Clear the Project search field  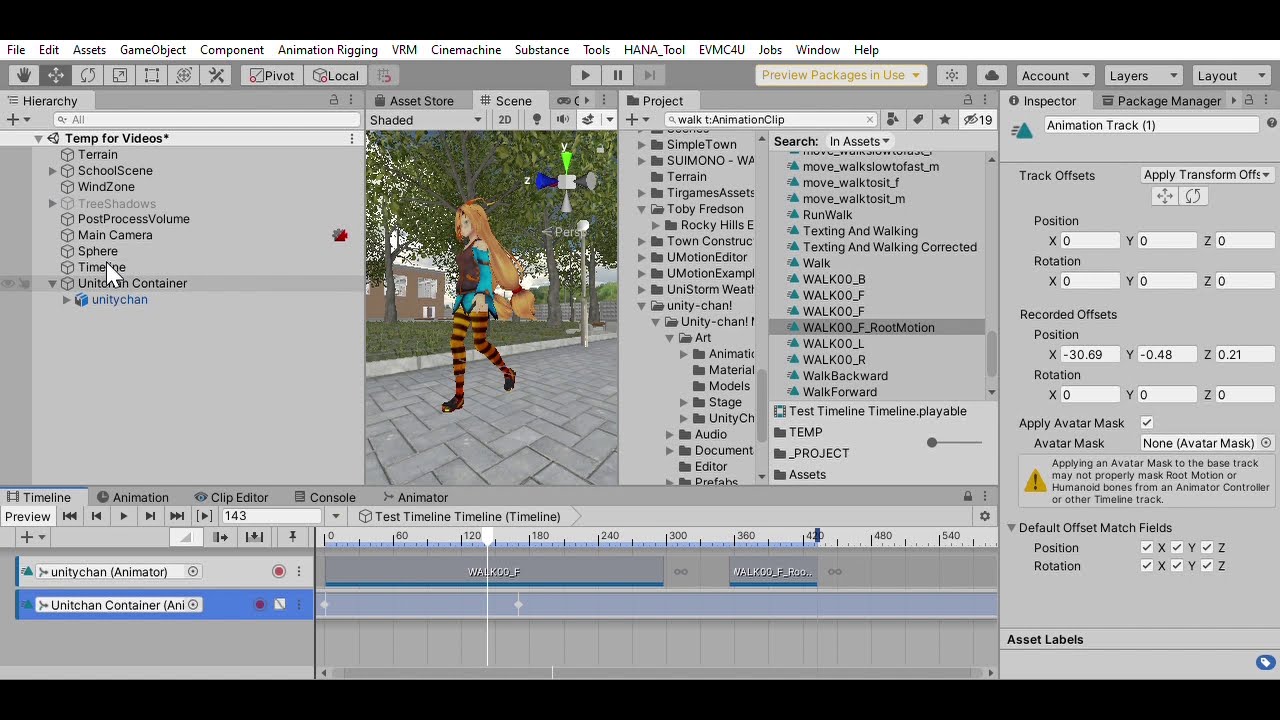tap(870, 119)
